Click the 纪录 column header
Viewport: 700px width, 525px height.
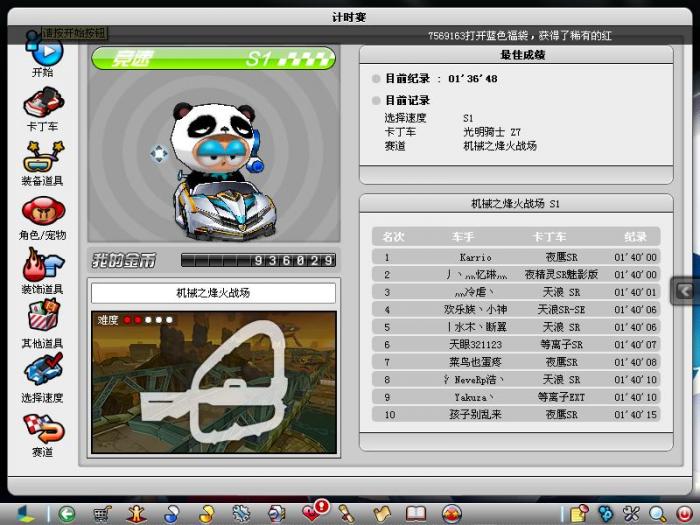635,237
